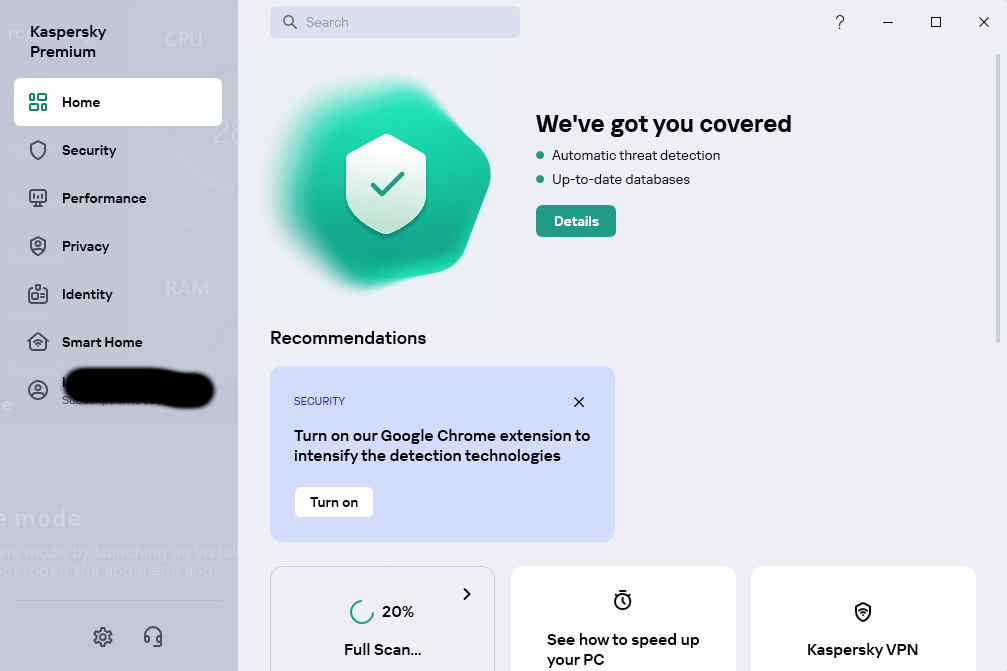Click the stopwatch icon on speed-up card
This screenshot has width=1007, height=671.
tap(622, 600)
